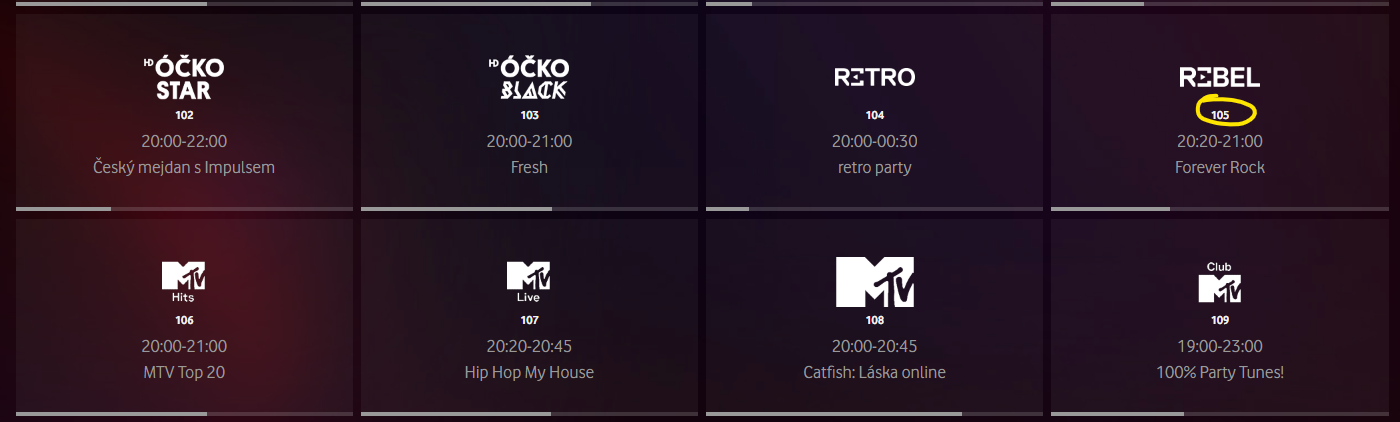Select the MTV Live channel logo
Viewport: 1400px width, 422px height.
(529, 282)
